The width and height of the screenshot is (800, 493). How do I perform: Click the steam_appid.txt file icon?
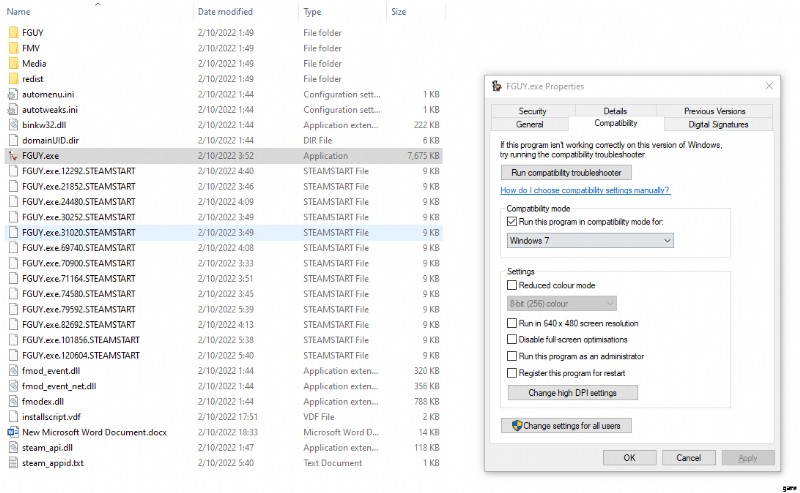click(13, 463)
